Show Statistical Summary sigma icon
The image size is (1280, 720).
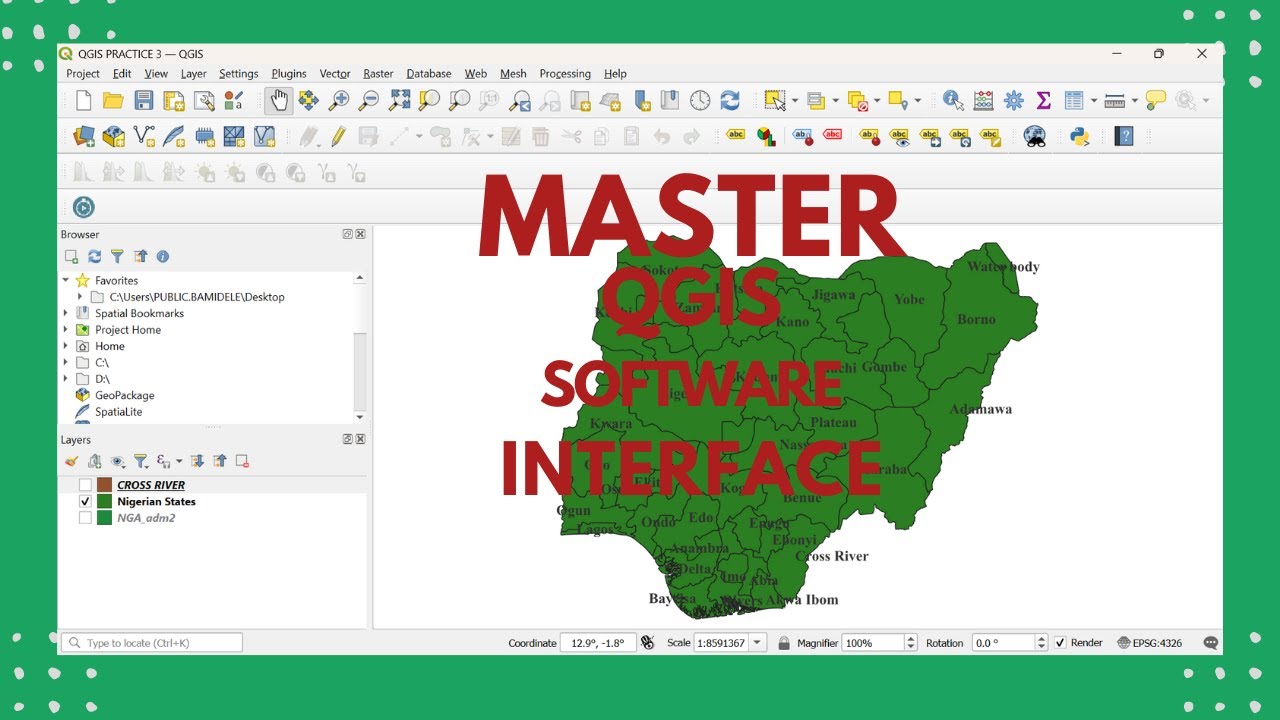click(1043, 100)
